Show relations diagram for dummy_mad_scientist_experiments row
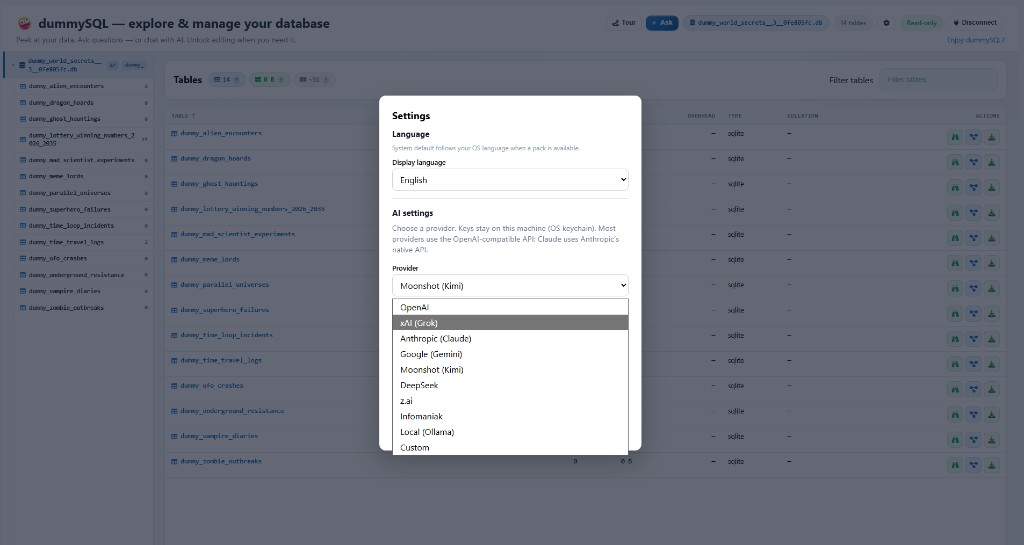1024x545 pixels. pyautogui.click(x=973, y=238)
